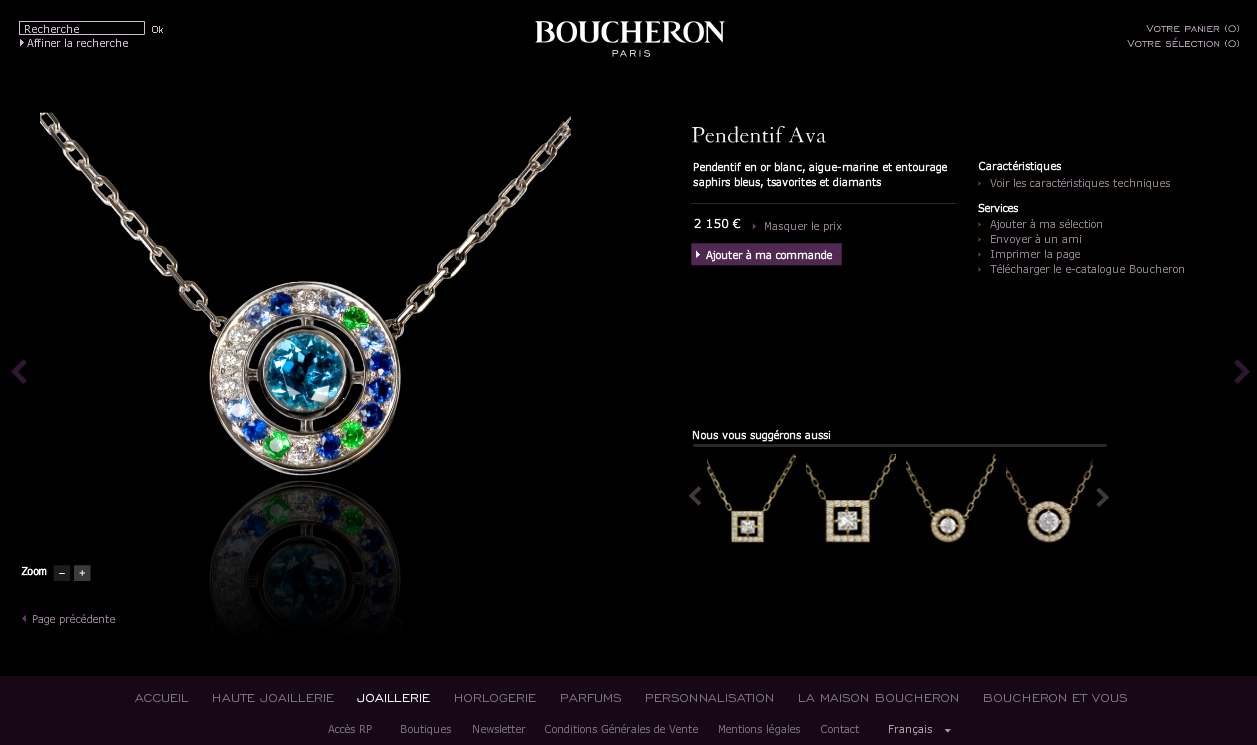Click the Boucheron Paris logo
1257x745 pixels.
[x=630, y=38]
